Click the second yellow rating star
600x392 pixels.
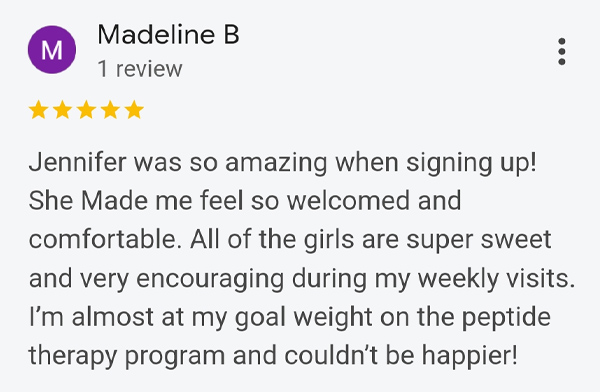62,110
